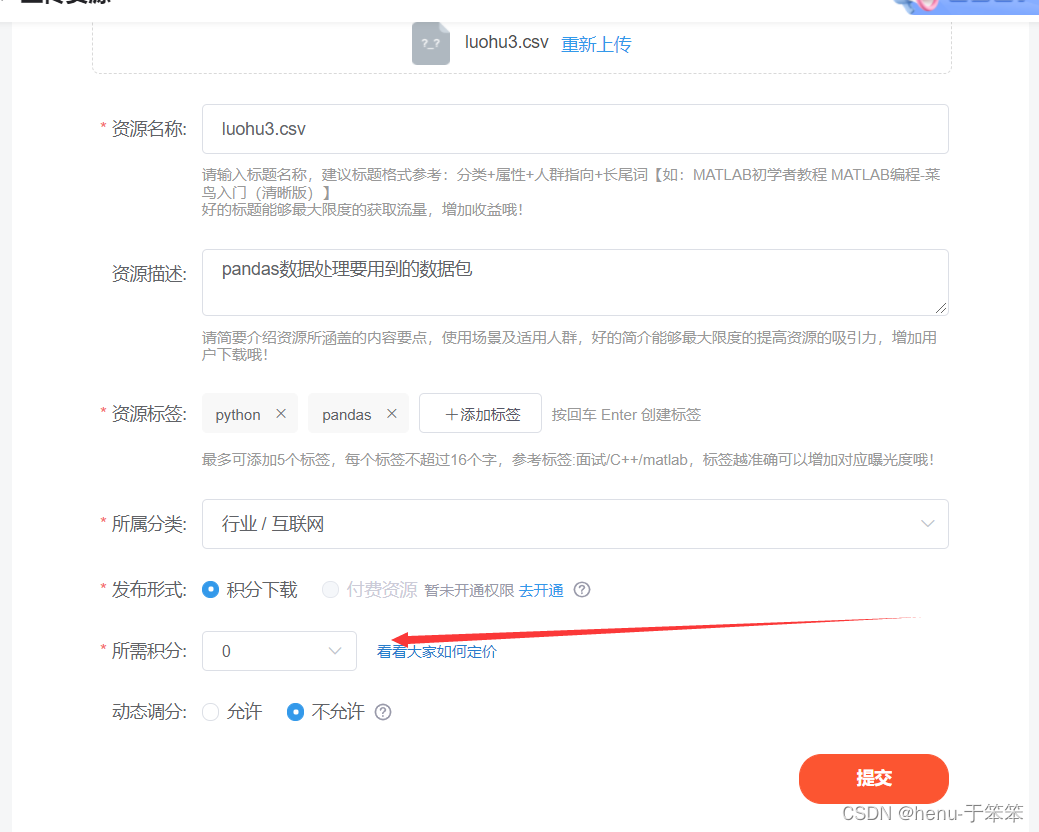Select the 允许 radio button

tap(211, 712)
